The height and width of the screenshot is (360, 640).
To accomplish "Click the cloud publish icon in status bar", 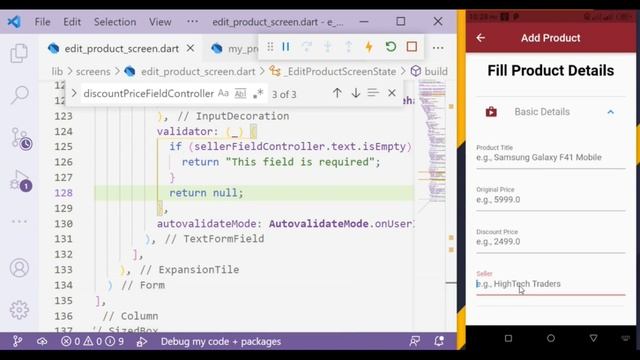I will [42, 341].
